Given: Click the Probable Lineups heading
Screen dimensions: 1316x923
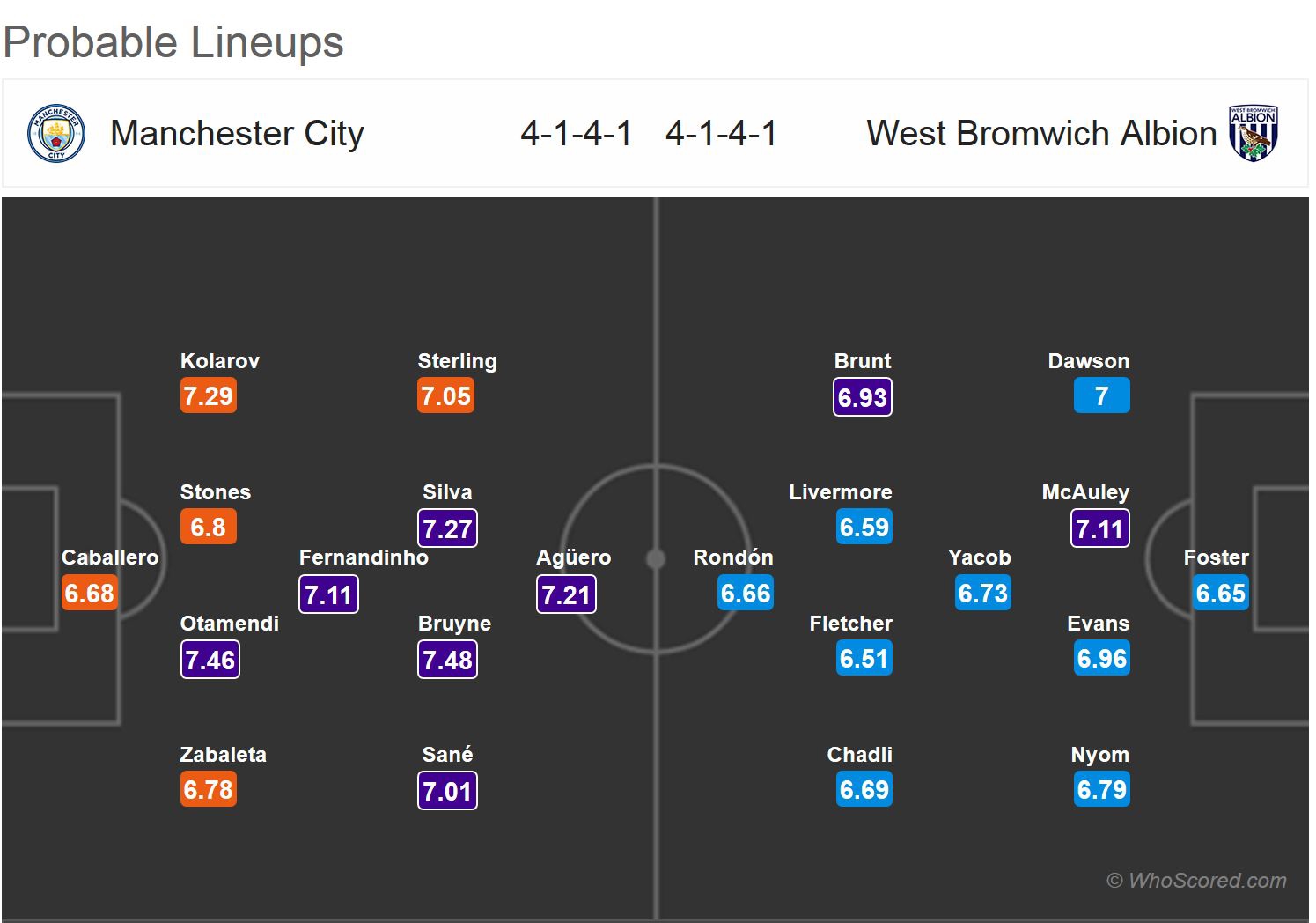Looking at the screenshot, I should (173, 42).
